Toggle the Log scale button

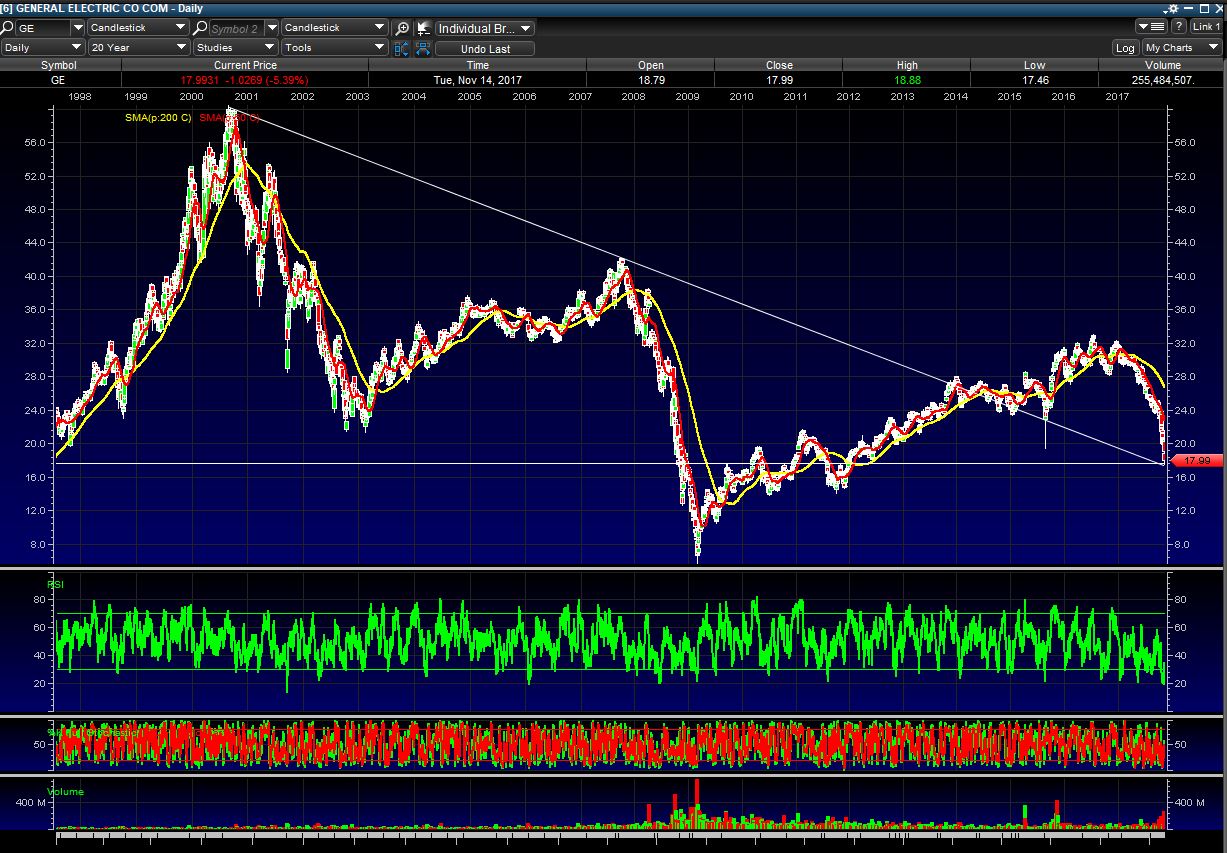(x=1126, y=48)
